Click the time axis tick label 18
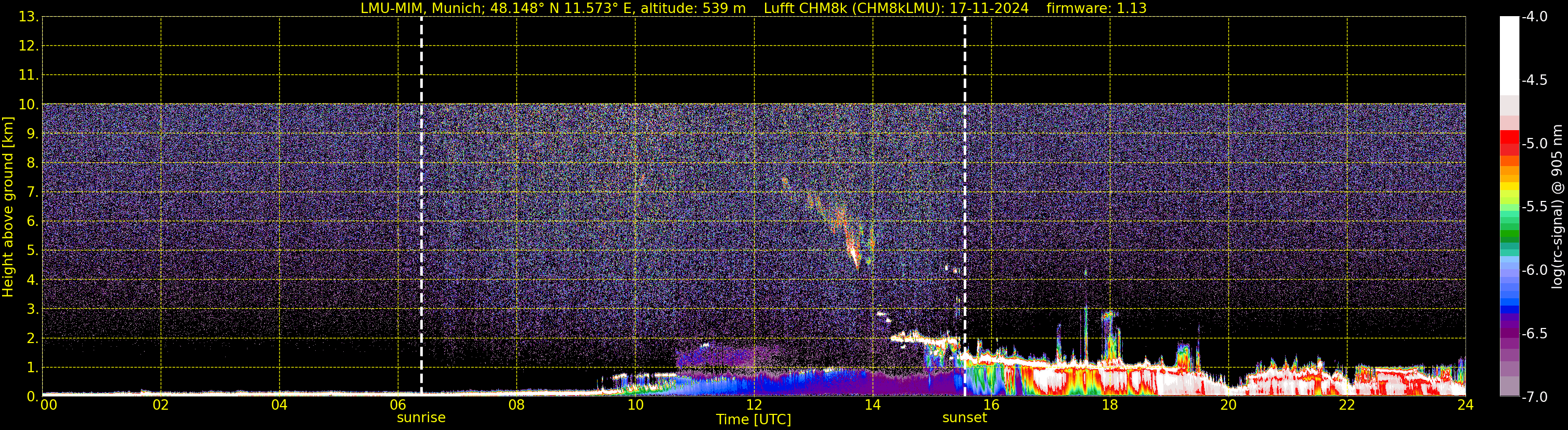 tap(1110, 405)
